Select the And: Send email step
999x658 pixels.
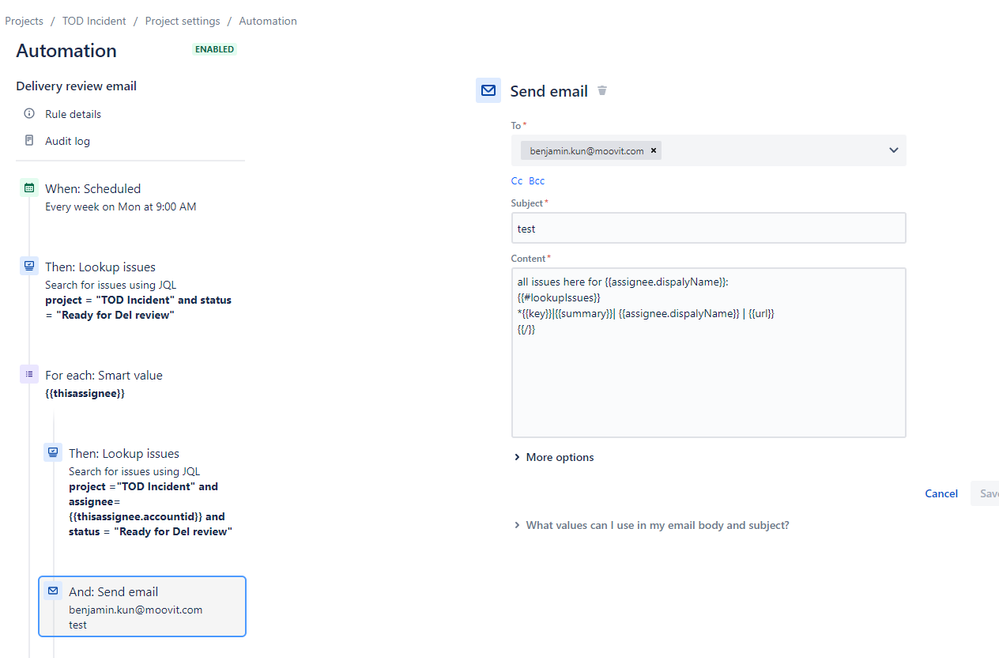[142, 606]
